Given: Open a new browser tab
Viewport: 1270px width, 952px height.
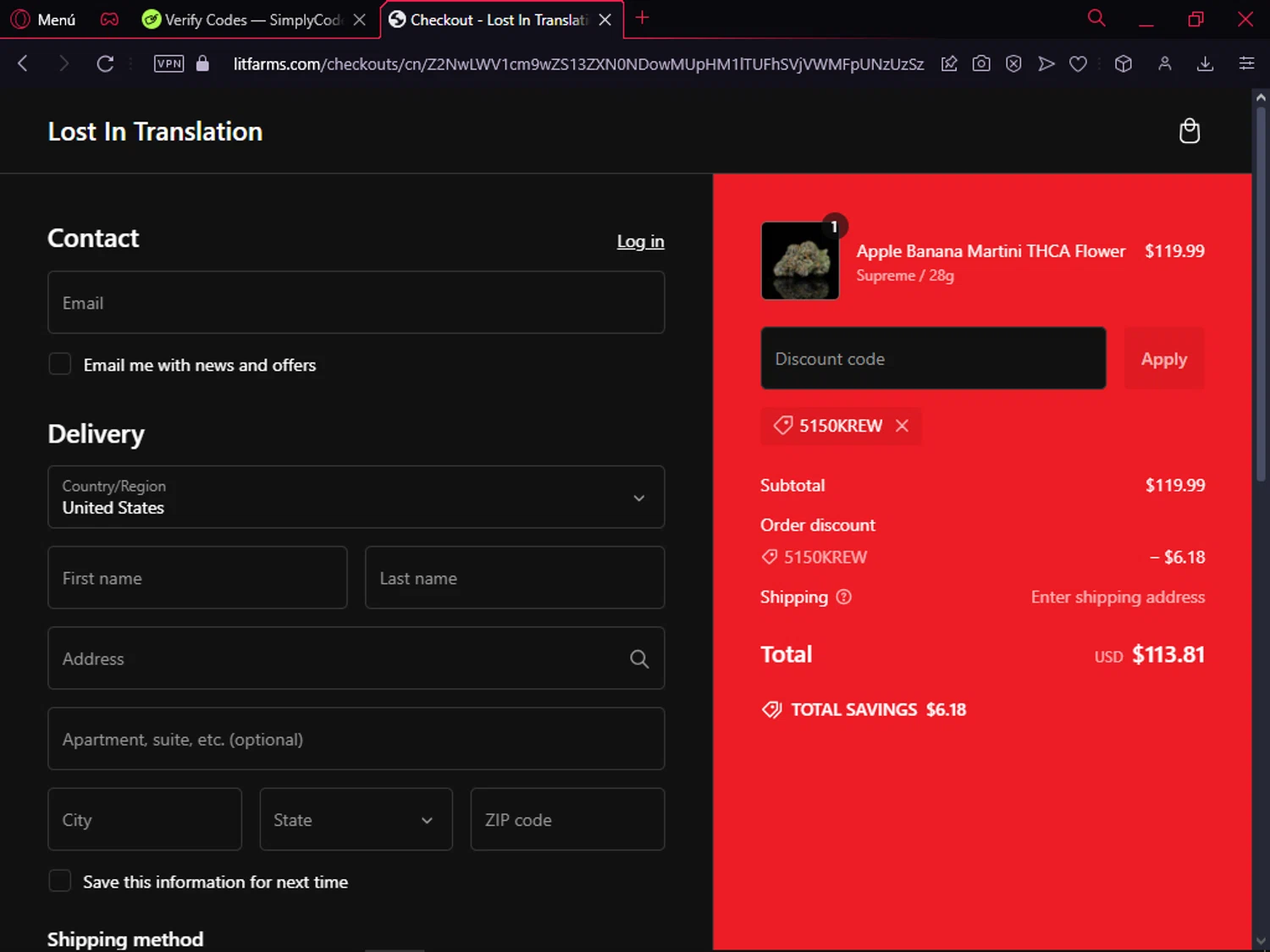Looking at the screenshot, I should click(642, 18).
